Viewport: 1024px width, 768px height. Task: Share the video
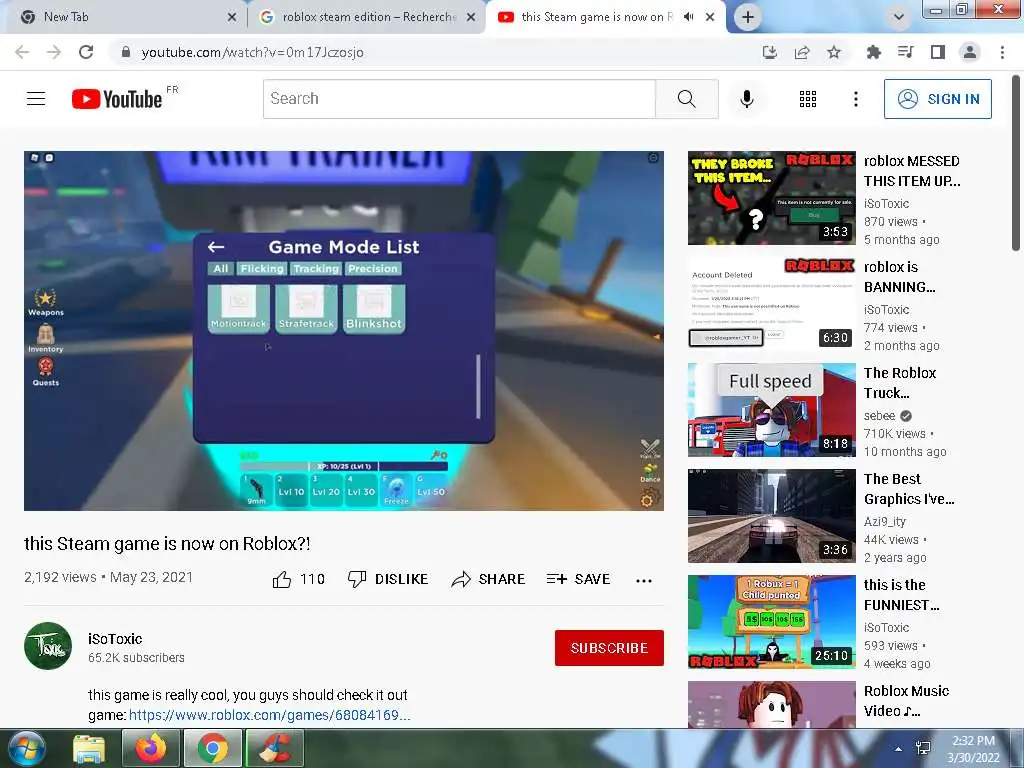488,579
